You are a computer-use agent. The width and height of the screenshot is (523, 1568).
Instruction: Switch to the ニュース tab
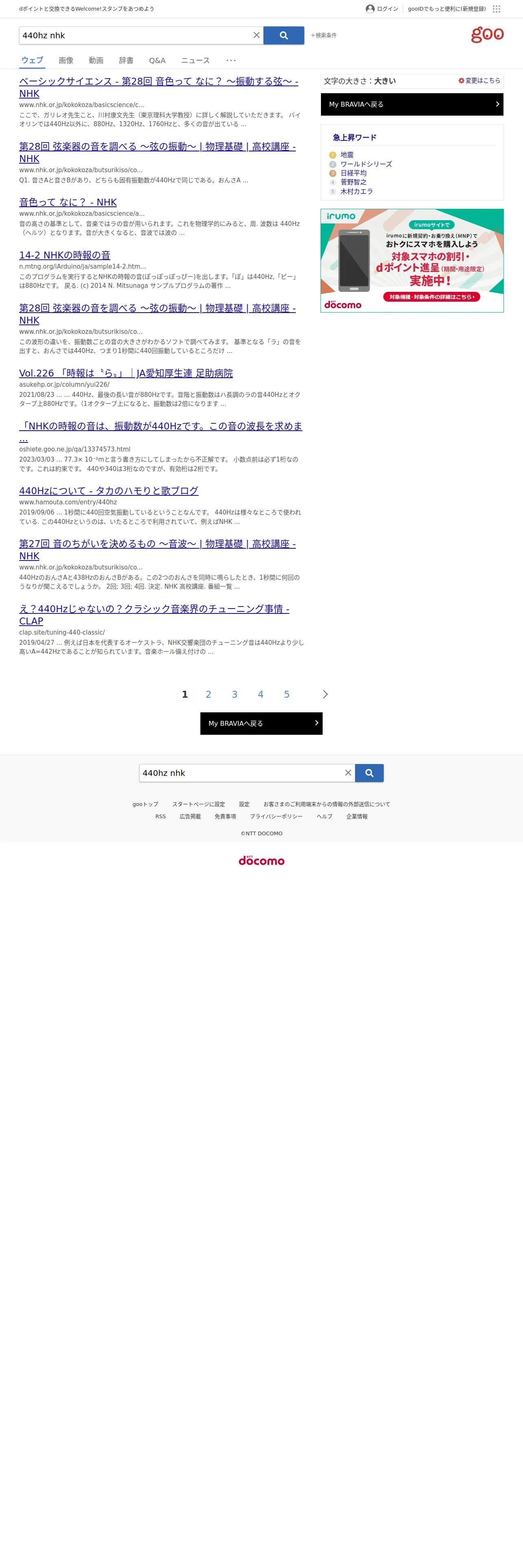pos(196,60)
